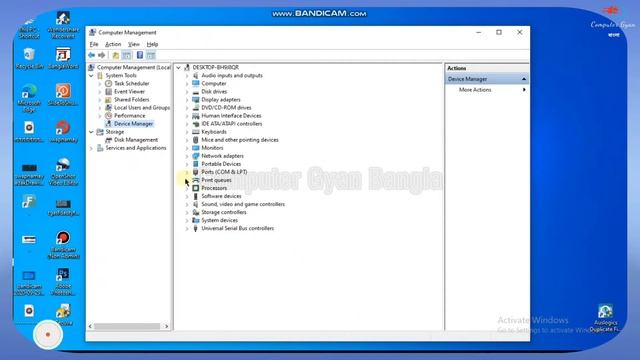Select Print queues category

[x=216, y=180]
